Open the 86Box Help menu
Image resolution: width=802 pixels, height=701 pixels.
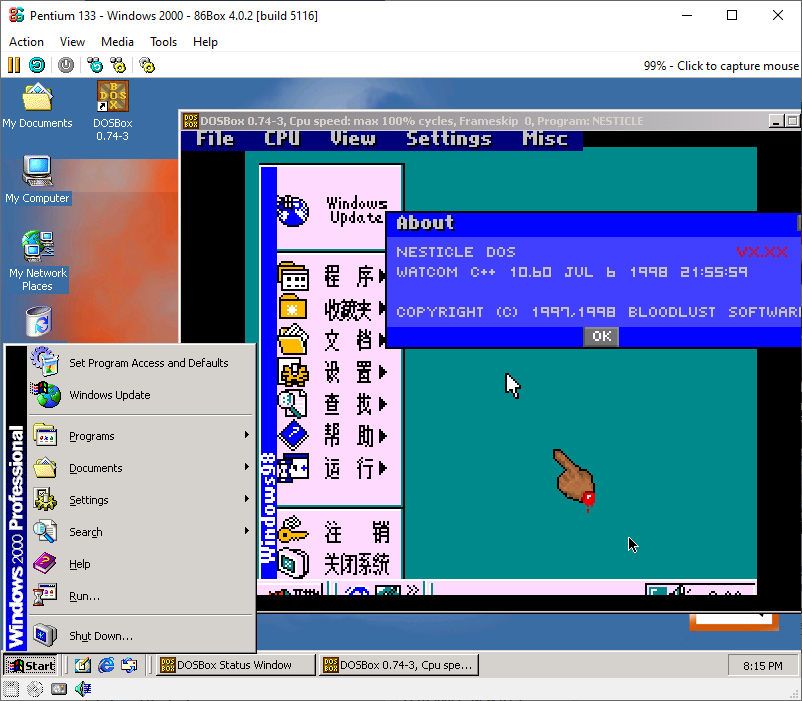pos(205,42)
